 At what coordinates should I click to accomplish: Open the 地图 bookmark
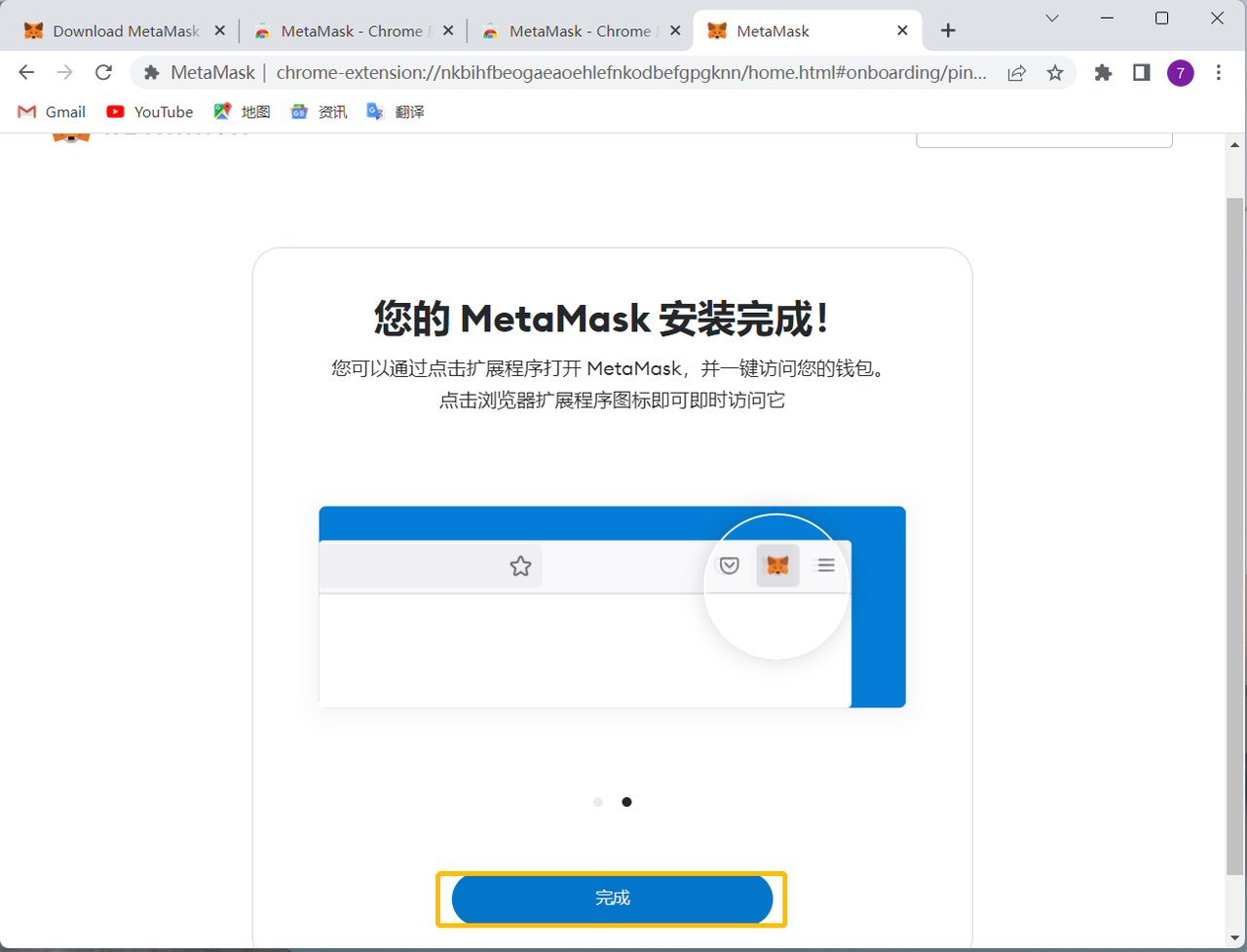[x=243, y=112]
